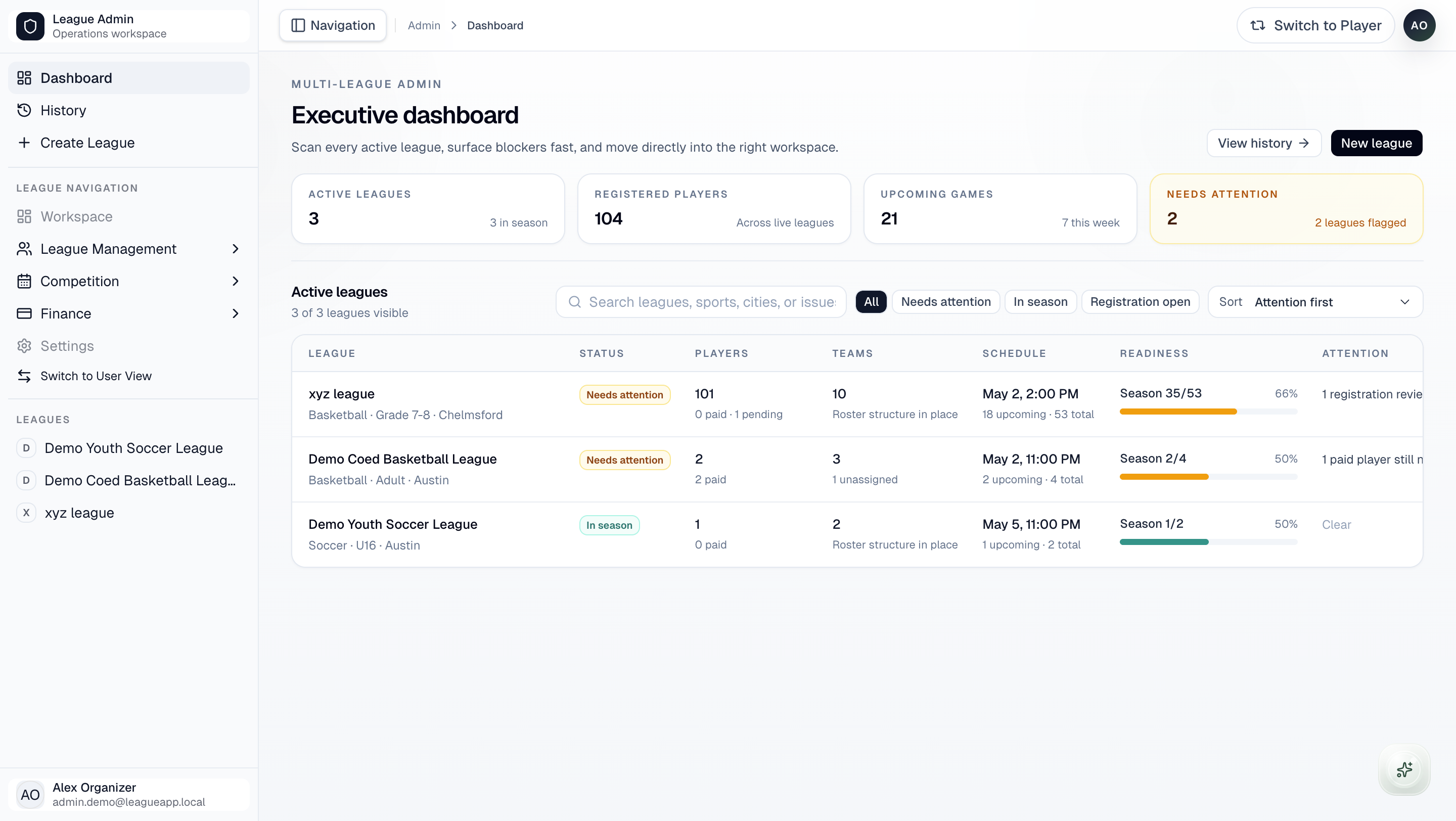Click Demo Youth Soccer League table row name

point(393,524)
